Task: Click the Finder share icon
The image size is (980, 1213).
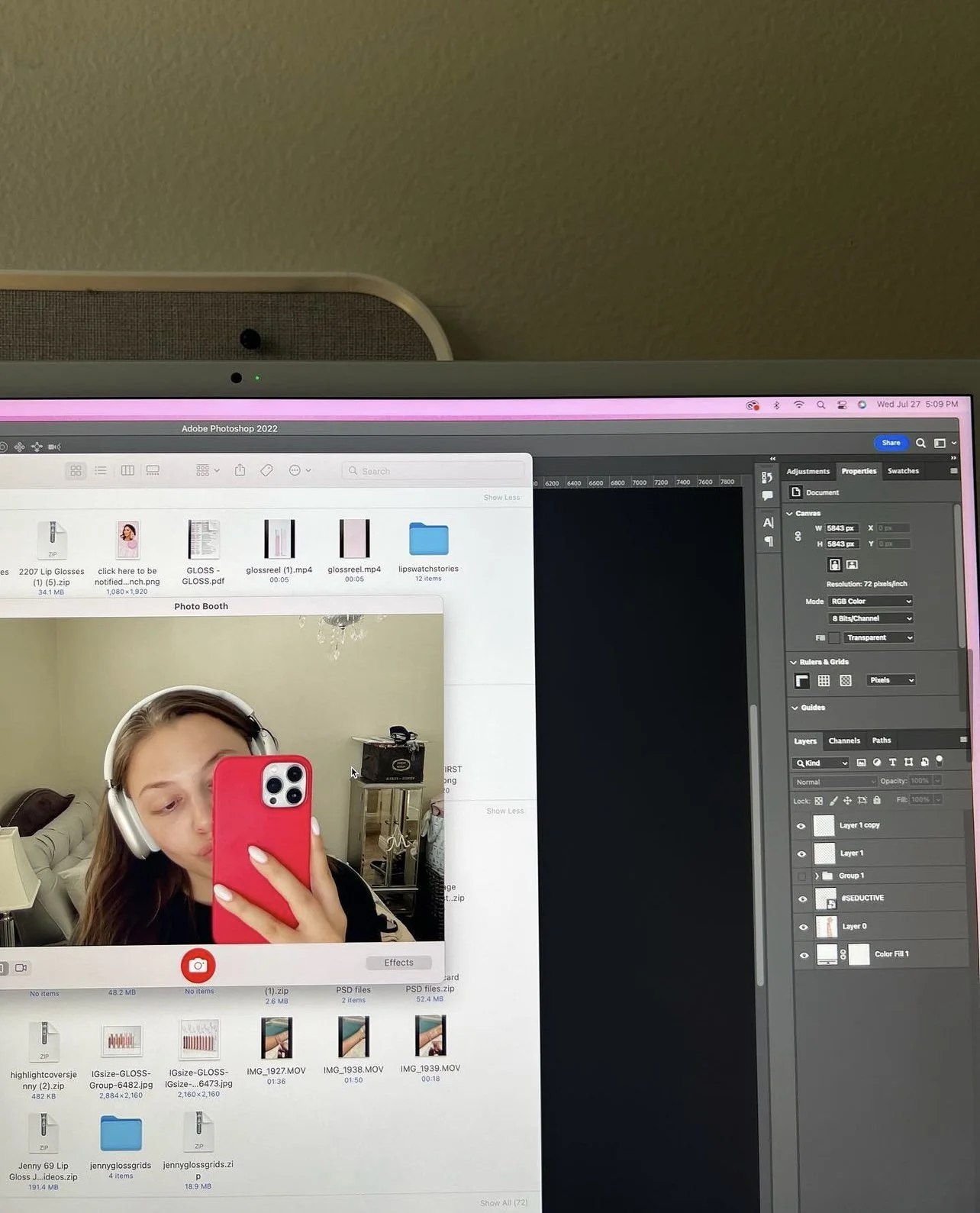Action: pyautogui.click(x=240, y=470)
